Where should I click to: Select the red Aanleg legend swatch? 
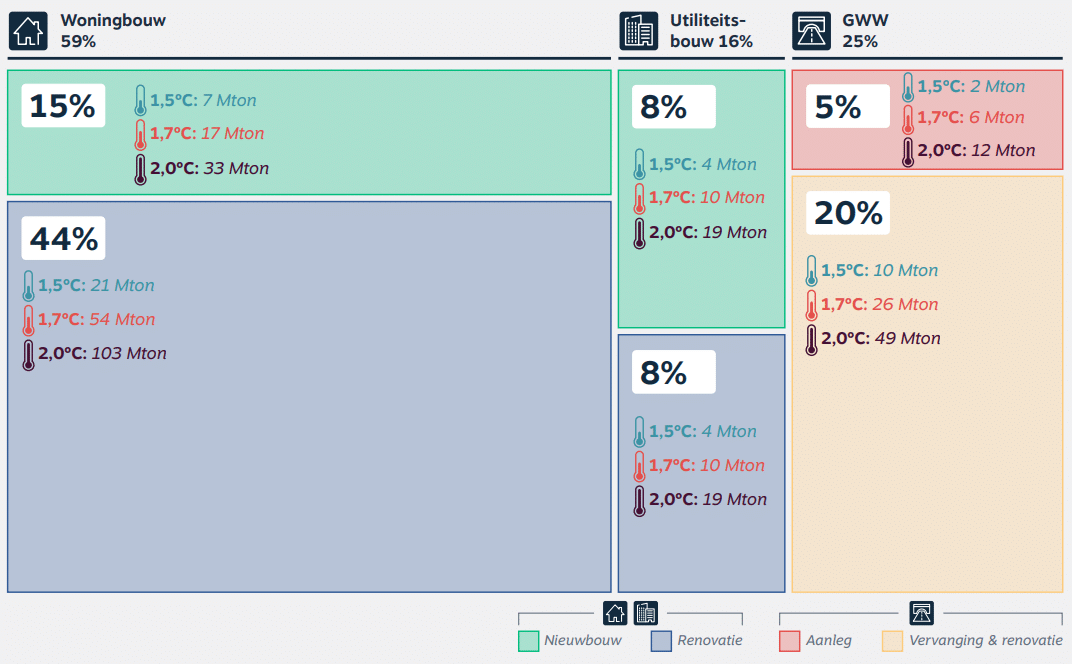click(790, 641)
